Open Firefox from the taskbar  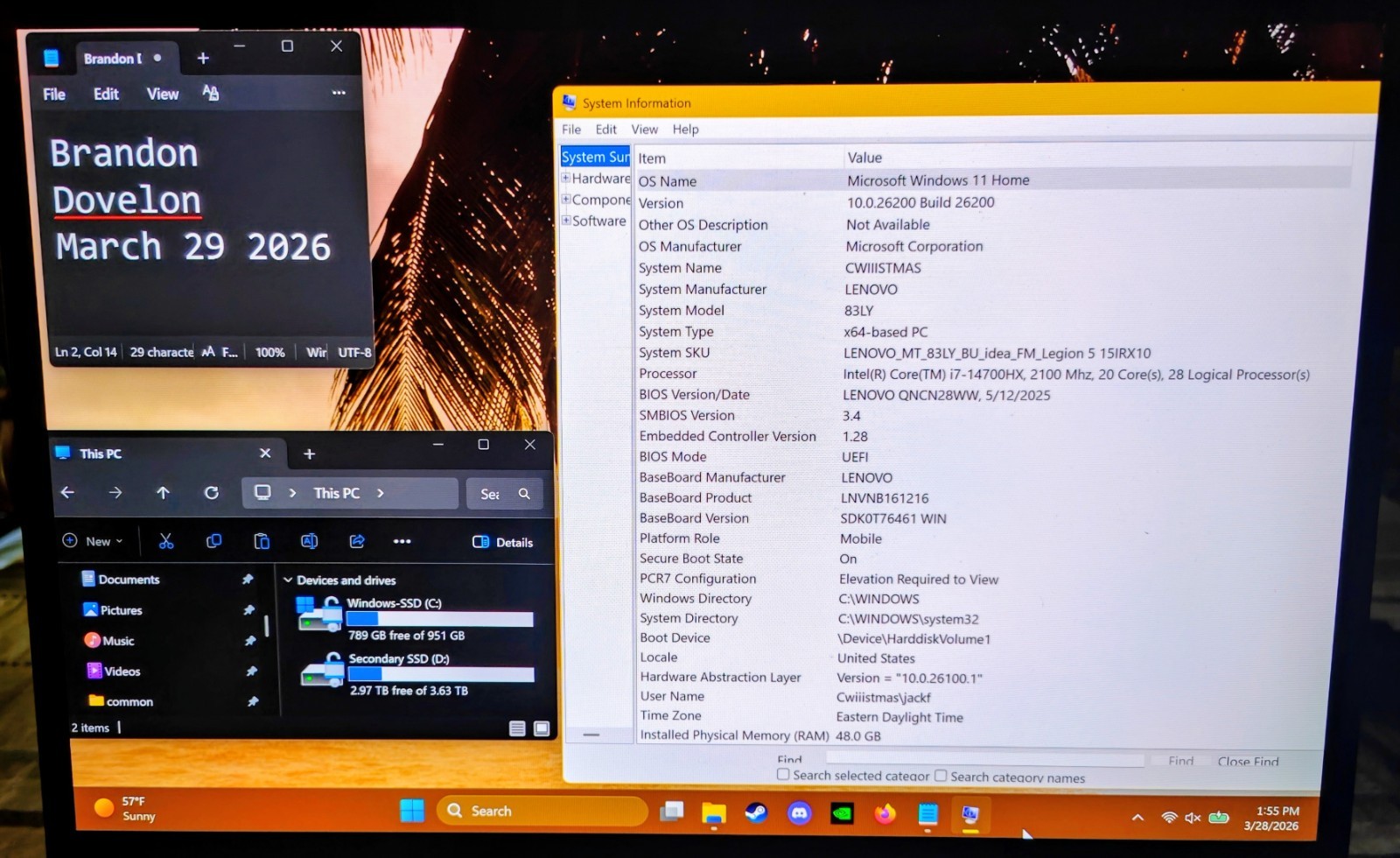[x=885, y=813]
